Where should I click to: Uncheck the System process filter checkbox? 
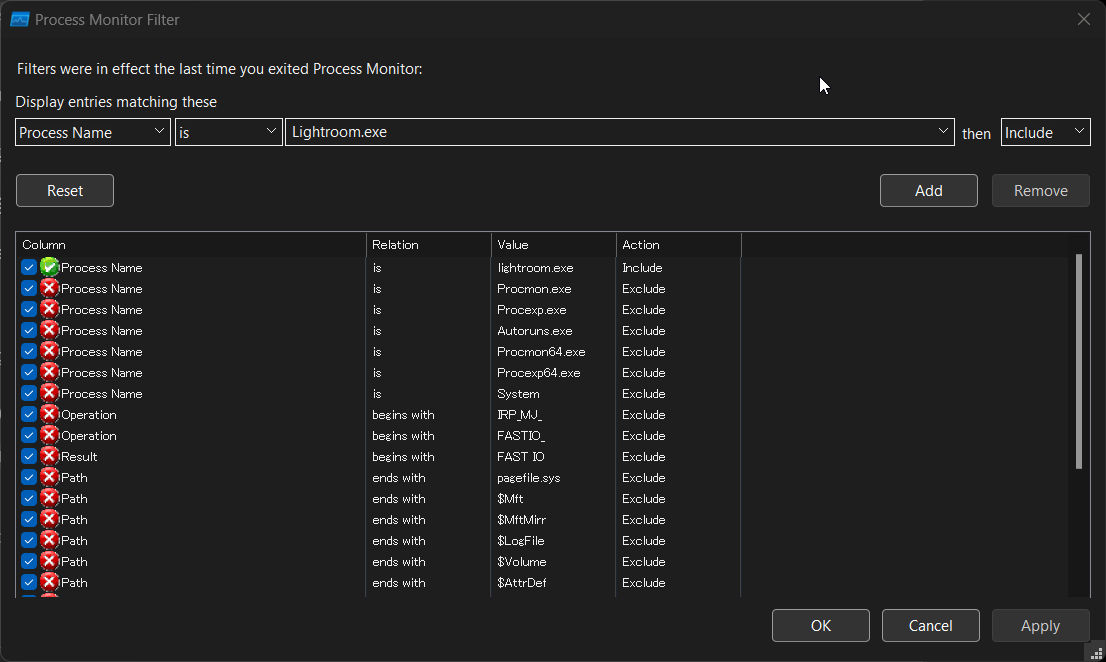tap(29, 393)
